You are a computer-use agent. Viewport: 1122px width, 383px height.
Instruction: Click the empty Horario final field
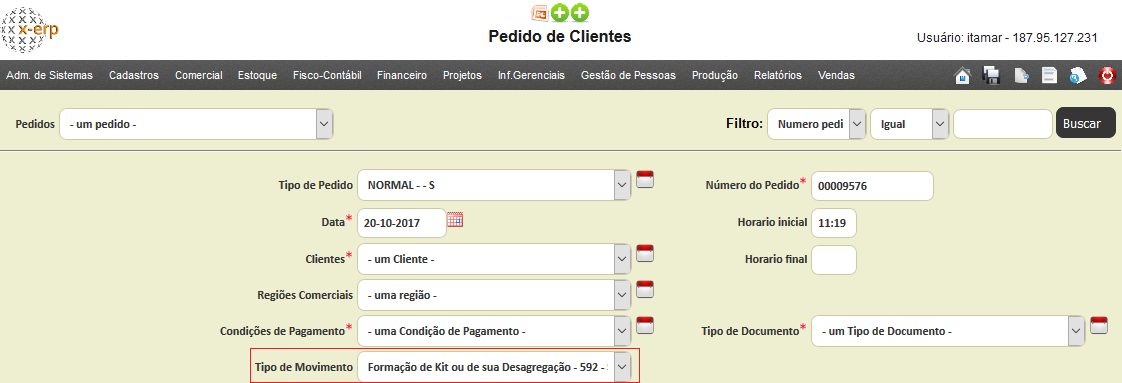pyautogui.click(x=834, y=259)
